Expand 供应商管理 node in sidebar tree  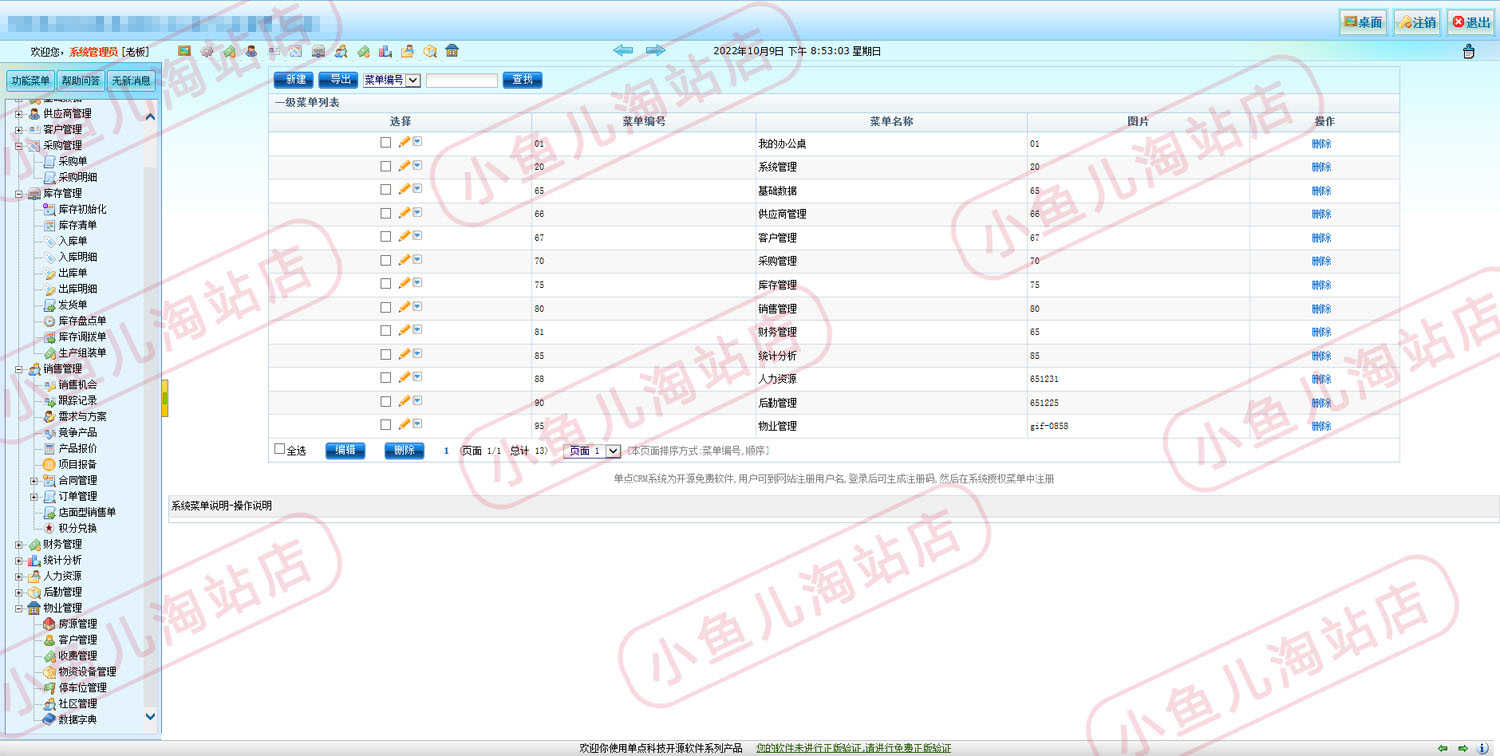(19, 114)
